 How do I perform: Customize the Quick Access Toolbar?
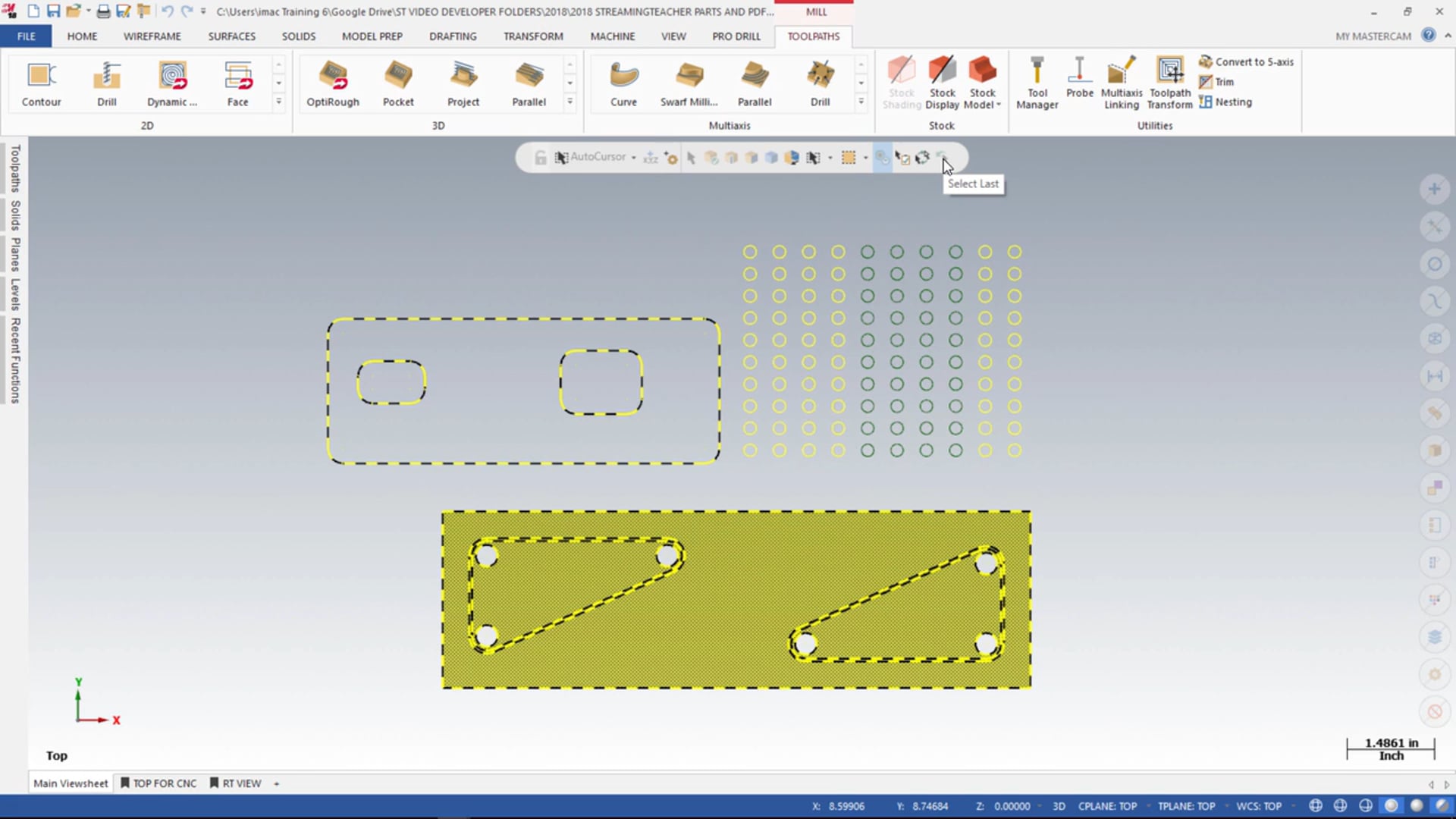coord(203,11)
